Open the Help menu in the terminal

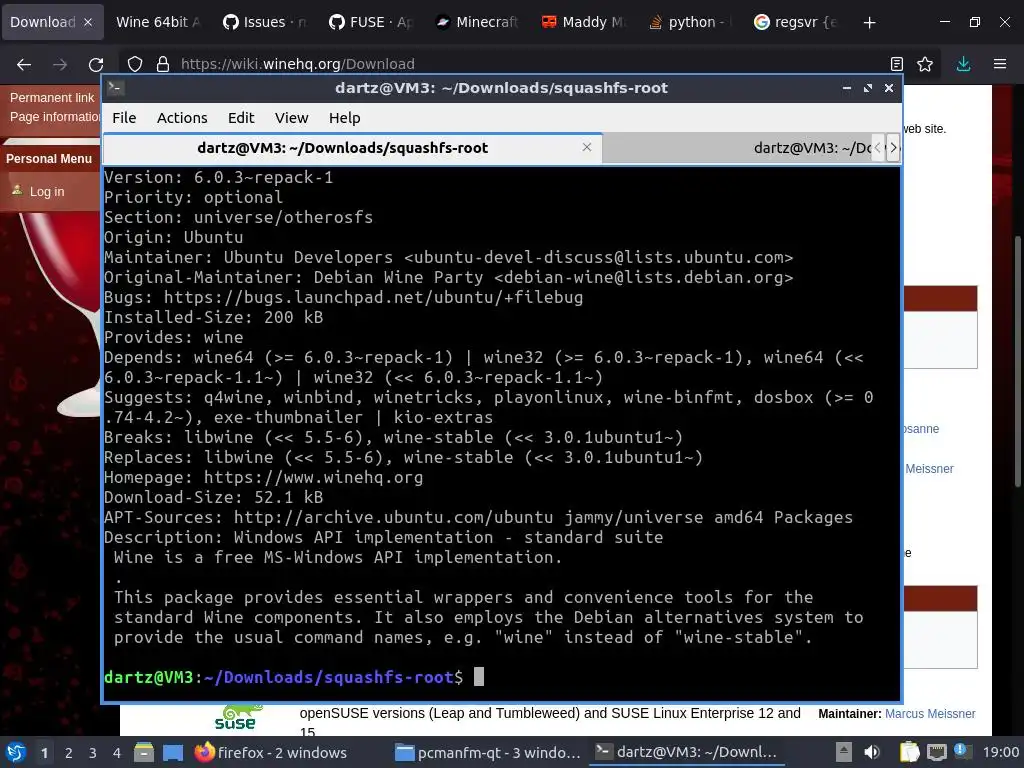pyautogui.click(x=344, y=118)
